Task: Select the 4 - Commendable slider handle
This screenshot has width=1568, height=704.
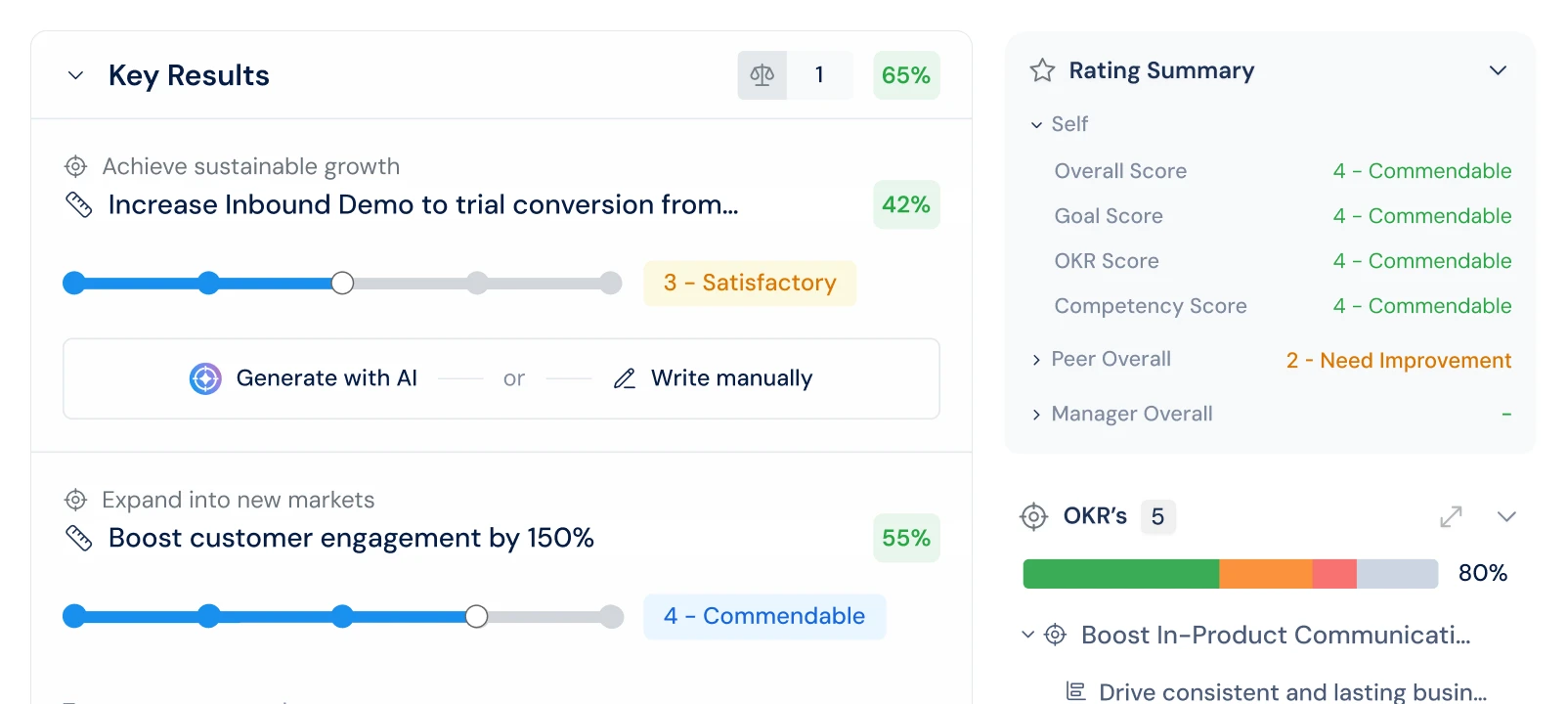Action: (476, 617)
